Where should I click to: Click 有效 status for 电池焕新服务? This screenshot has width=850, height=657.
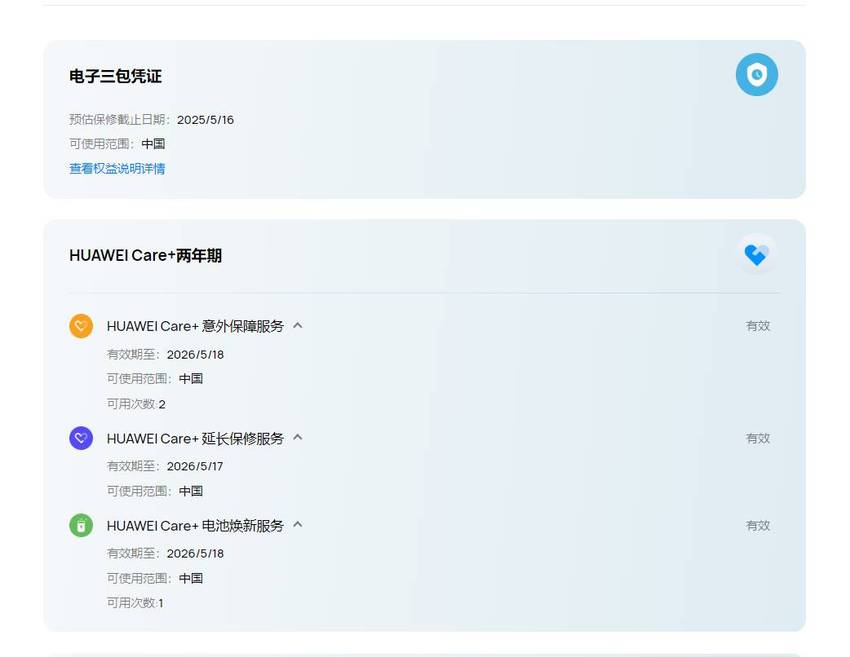[758, 525]
